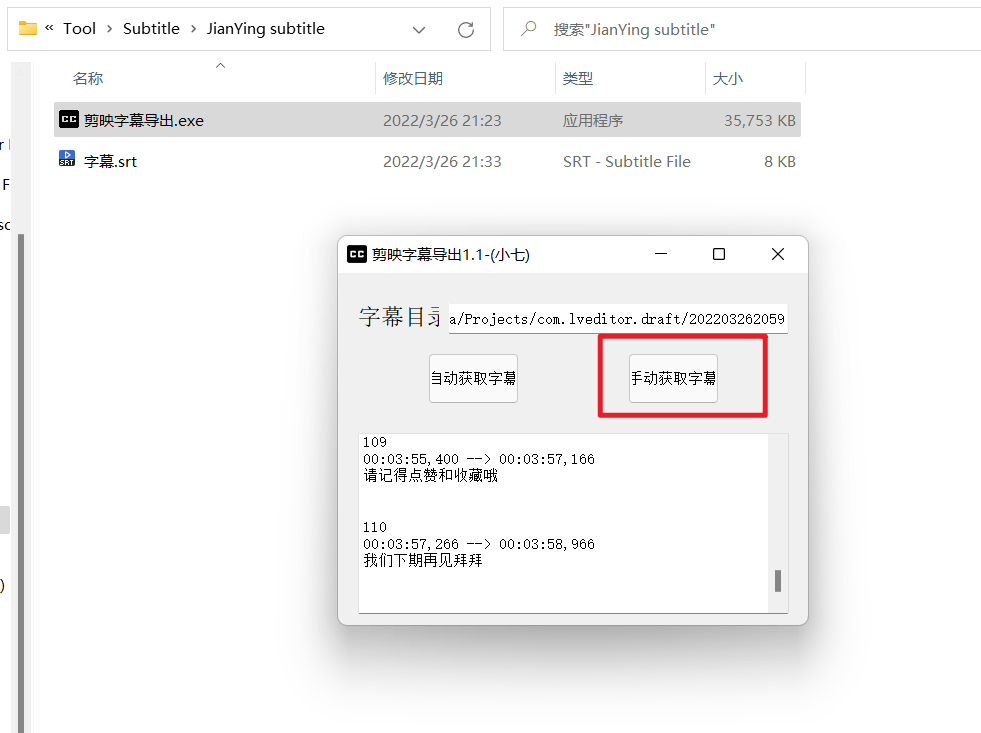Image resolution: width=981 pixels, height=733 pixels.
Task: Open the chevron after Tool breadcrumb
Action: tap(109, 29)
